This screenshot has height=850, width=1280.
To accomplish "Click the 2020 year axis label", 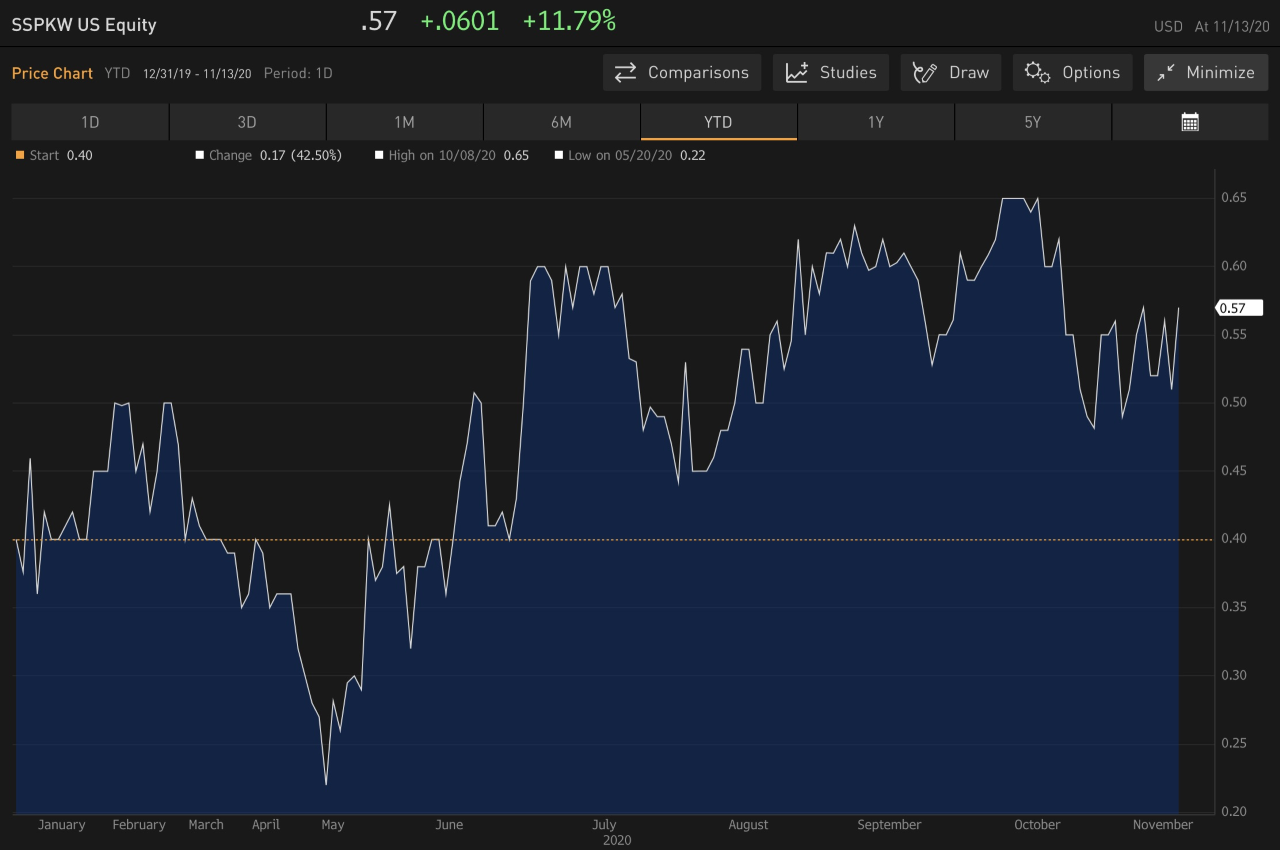I will click(x=617, y=841).
